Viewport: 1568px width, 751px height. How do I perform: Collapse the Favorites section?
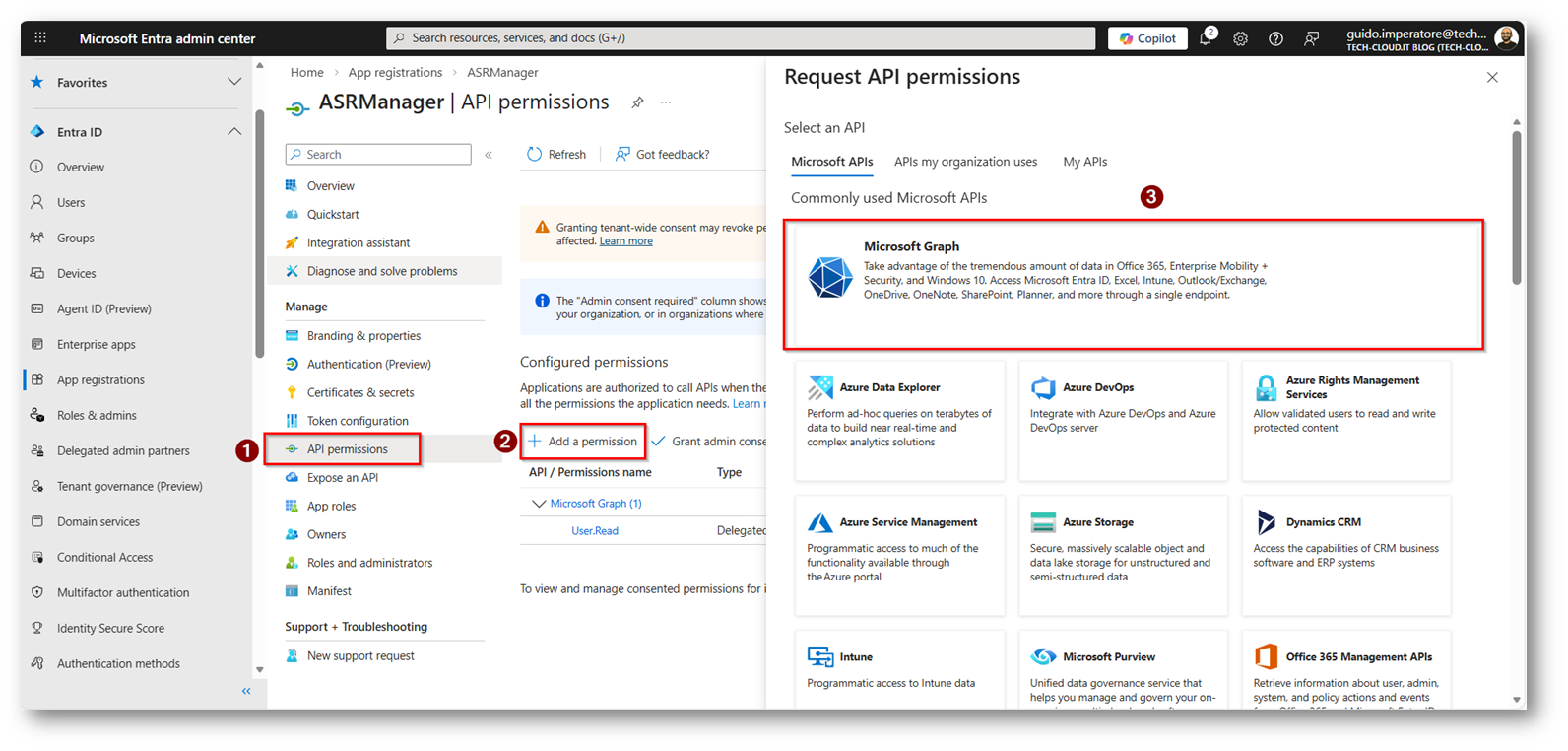click(233, 82)
